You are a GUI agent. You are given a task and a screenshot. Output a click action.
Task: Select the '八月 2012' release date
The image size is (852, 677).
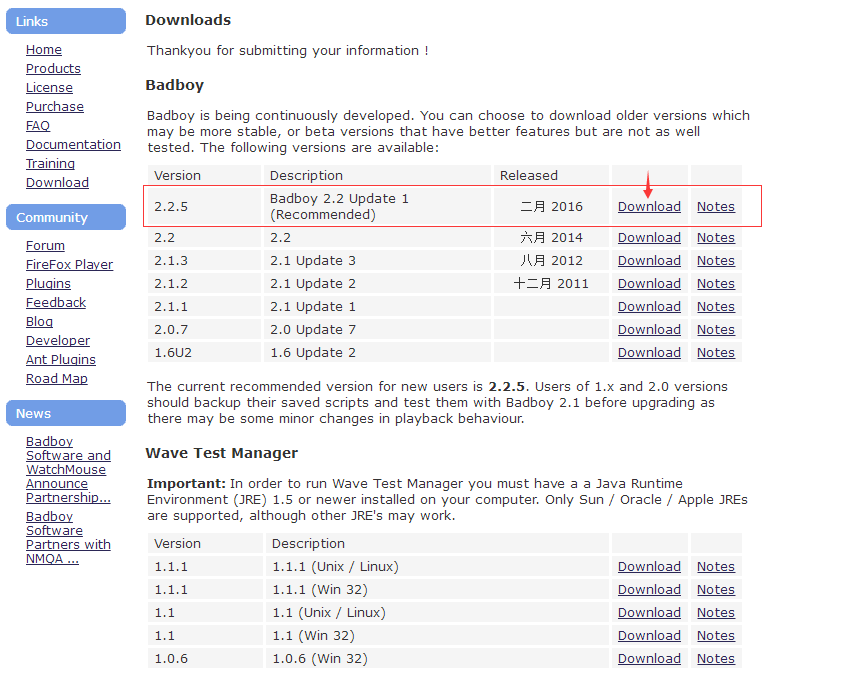[551, 260]
